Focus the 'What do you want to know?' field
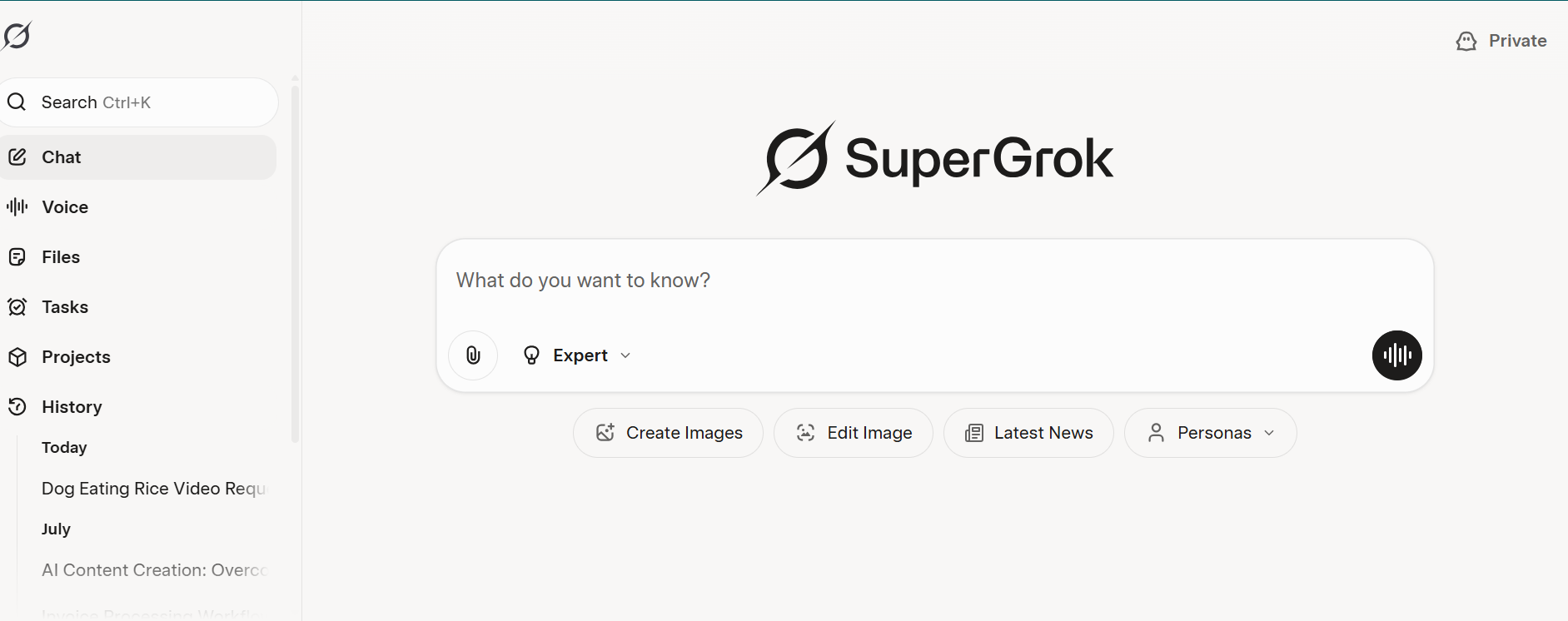 pos(916,281)
